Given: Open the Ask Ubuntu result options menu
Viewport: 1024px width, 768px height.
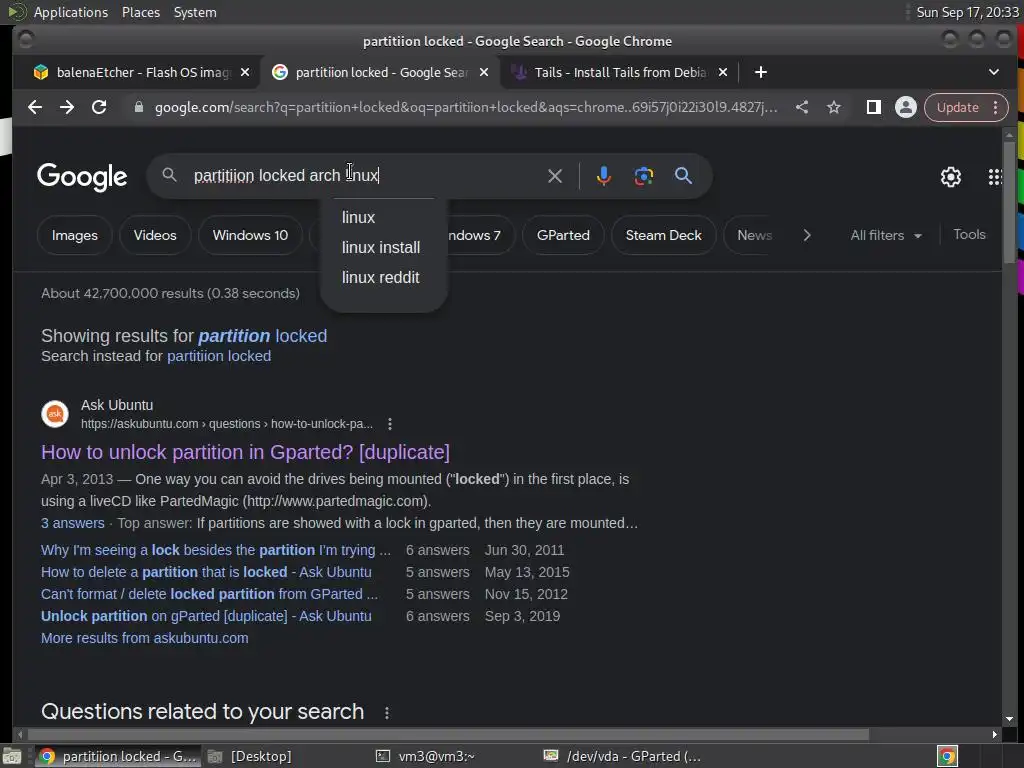Looking at the screenshot, I should click(x=390, y=424).
